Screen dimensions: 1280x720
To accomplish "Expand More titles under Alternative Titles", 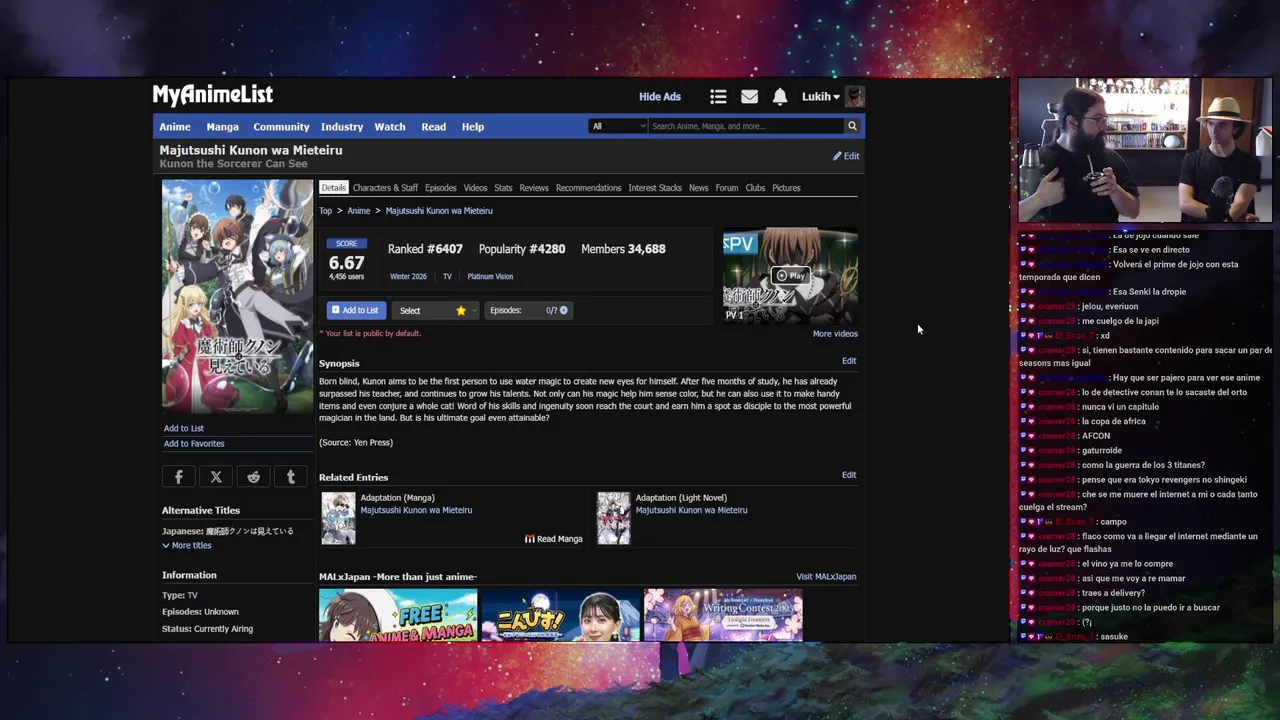I will coord(187,546).
